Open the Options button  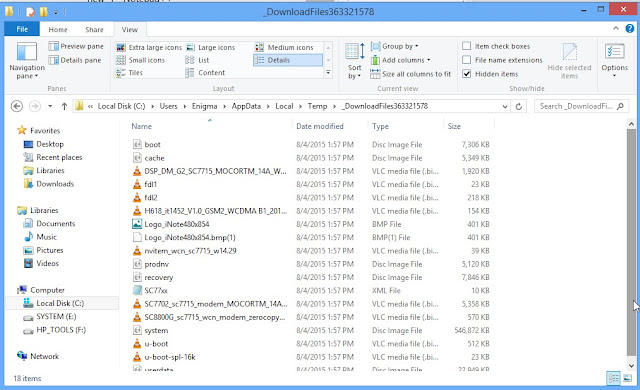coord(614,60)
